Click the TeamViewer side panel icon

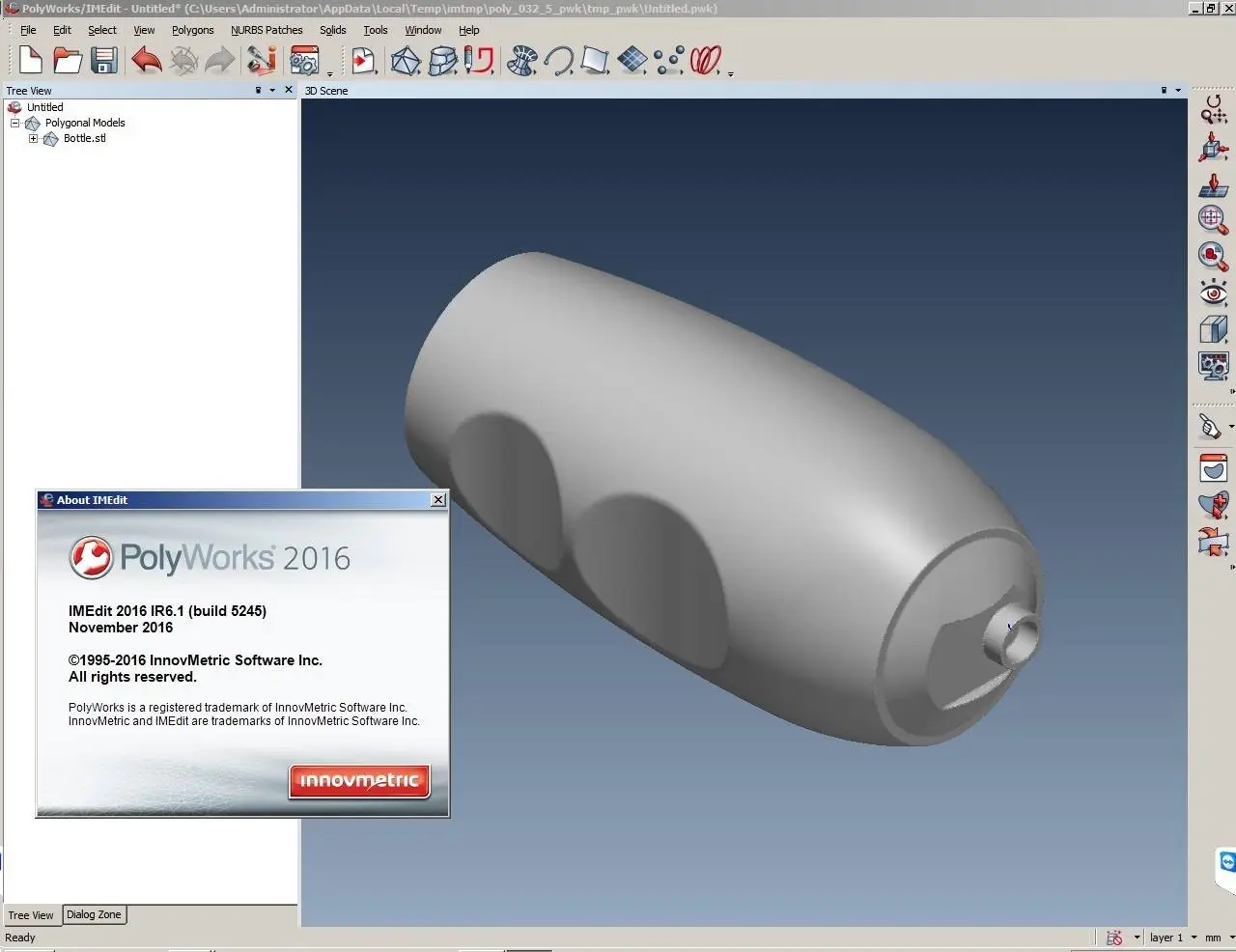pyautogui.click(x=1227, y=862)
